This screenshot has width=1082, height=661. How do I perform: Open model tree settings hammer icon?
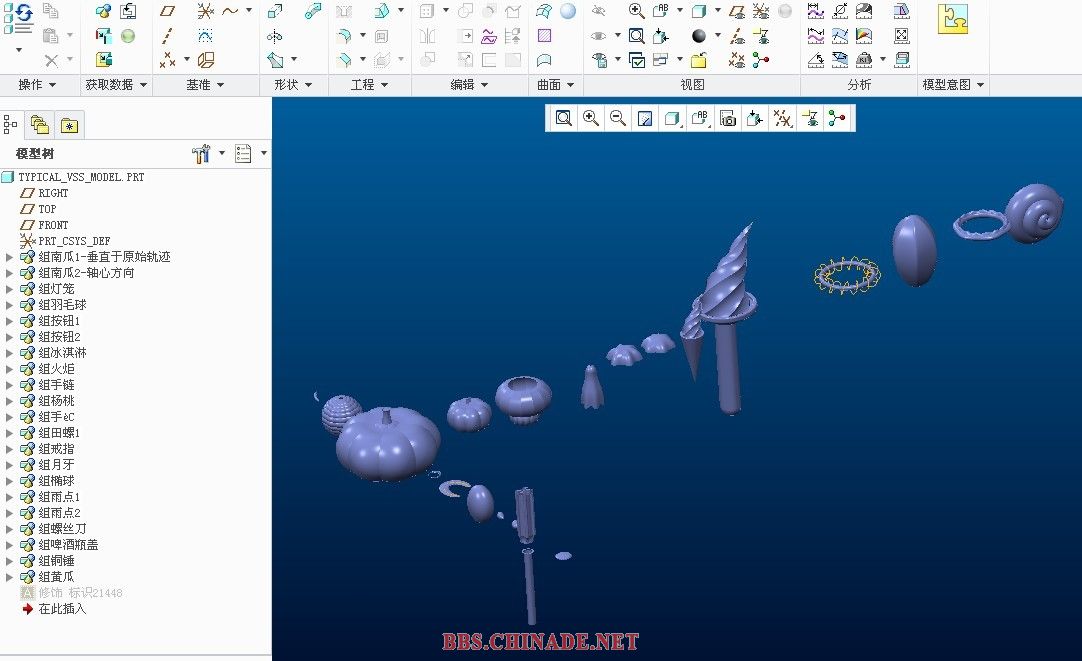200,153
